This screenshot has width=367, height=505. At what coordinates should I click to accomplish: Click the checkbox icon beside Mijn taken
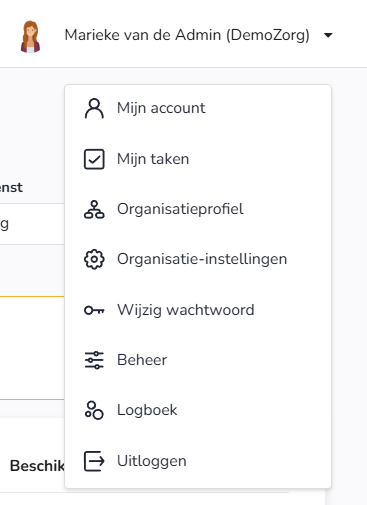94,159
